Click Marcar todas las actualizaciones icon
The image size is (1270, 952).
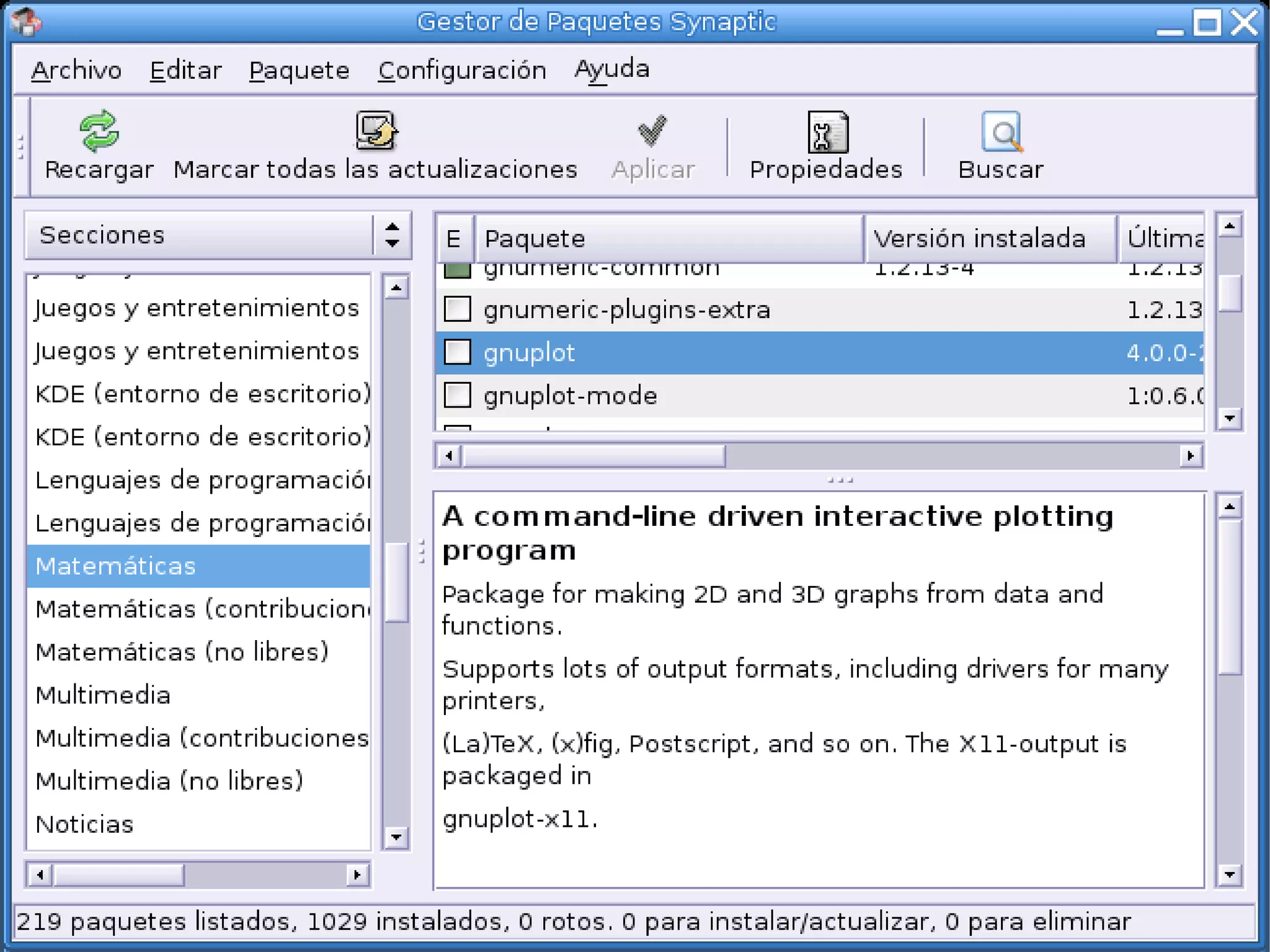coord(376,131)
